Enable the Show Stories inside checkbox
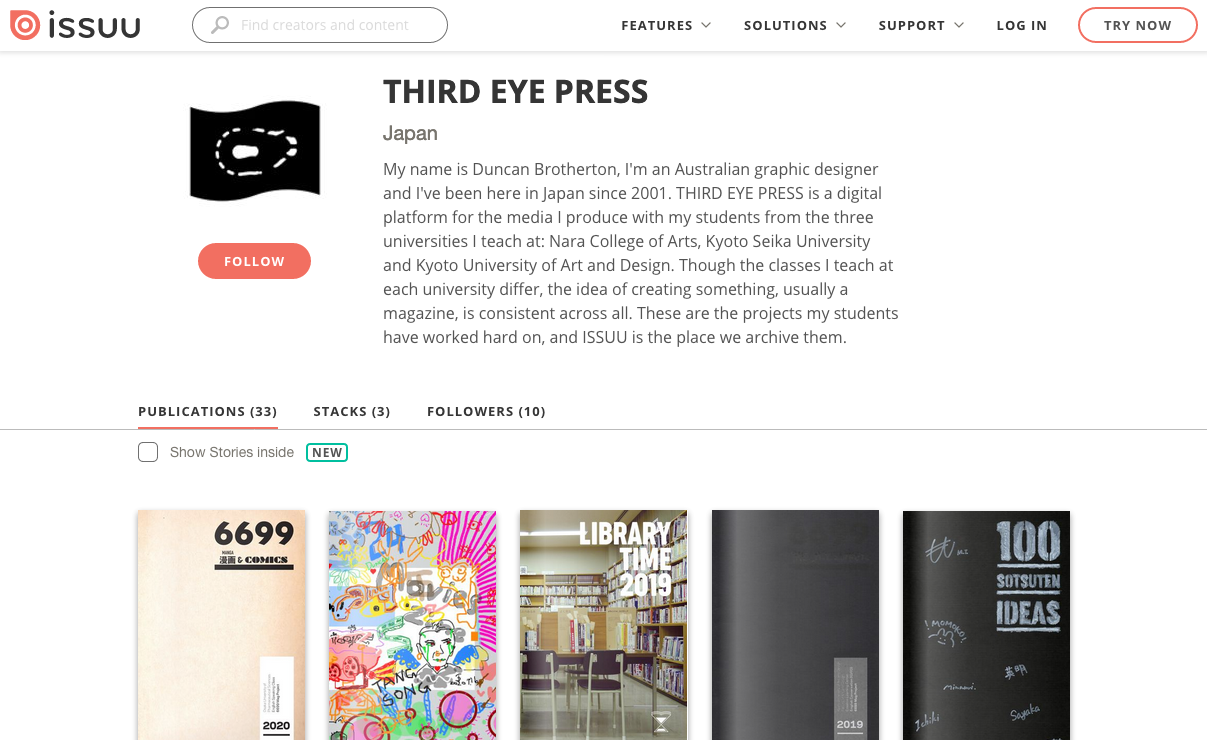 pyautogui.click(x=148, y=452)
